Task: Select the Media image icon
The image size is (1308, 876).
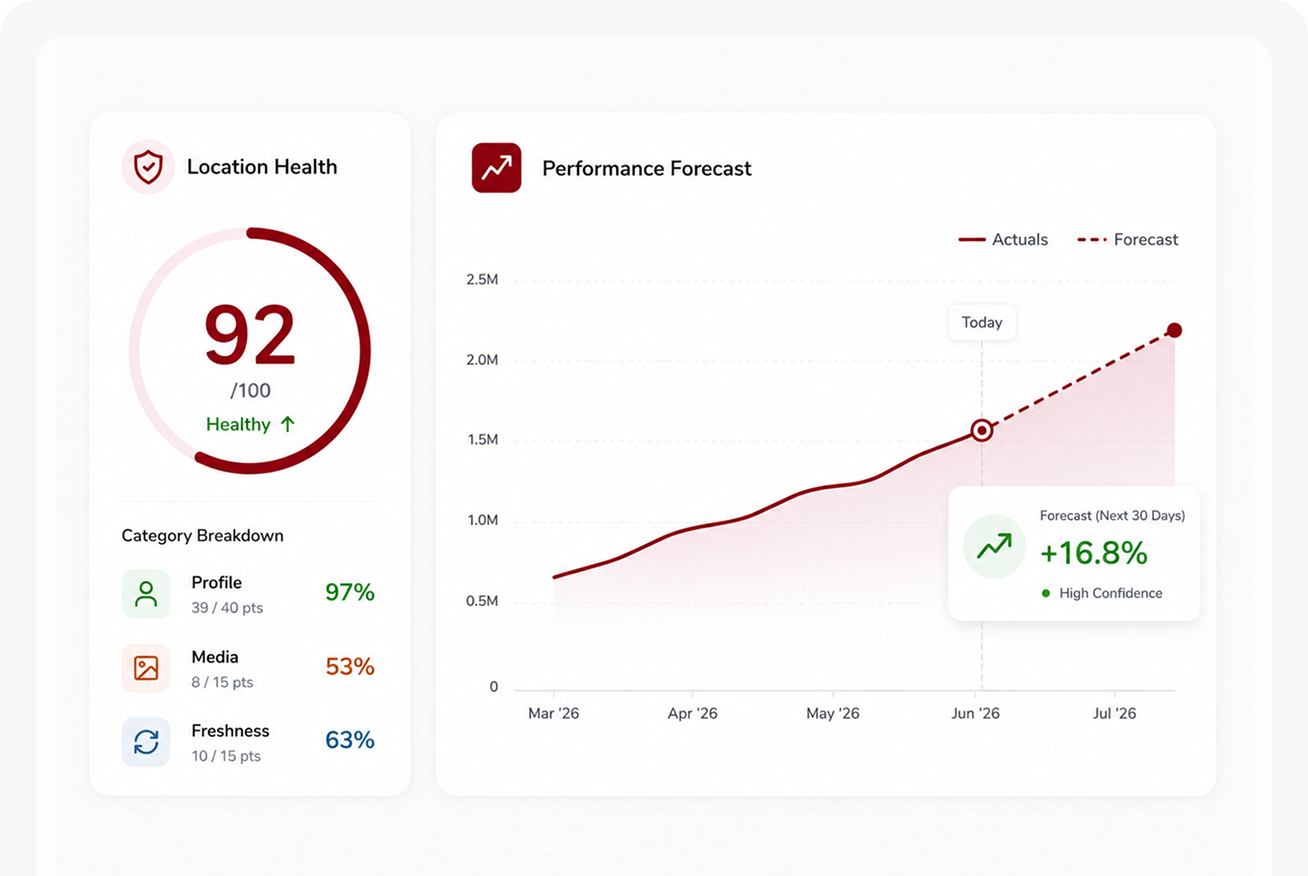Action: coord(146,668)
